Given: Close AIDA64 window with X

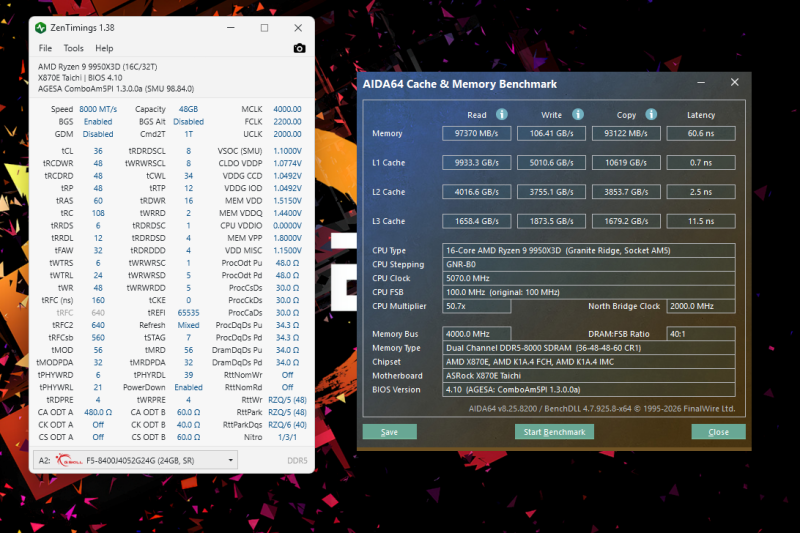Looking at the screenshot, I should coord(734,82).
